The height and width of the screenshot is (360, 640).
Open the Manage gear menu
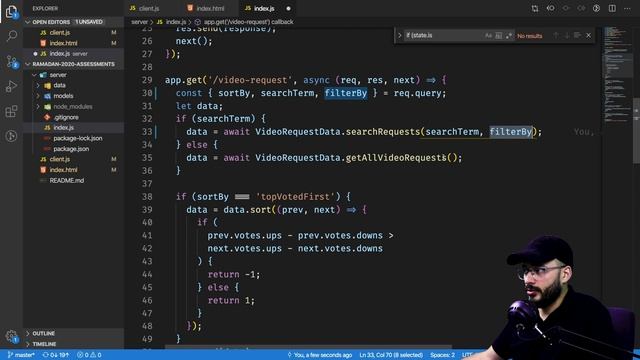pos(11,336)
